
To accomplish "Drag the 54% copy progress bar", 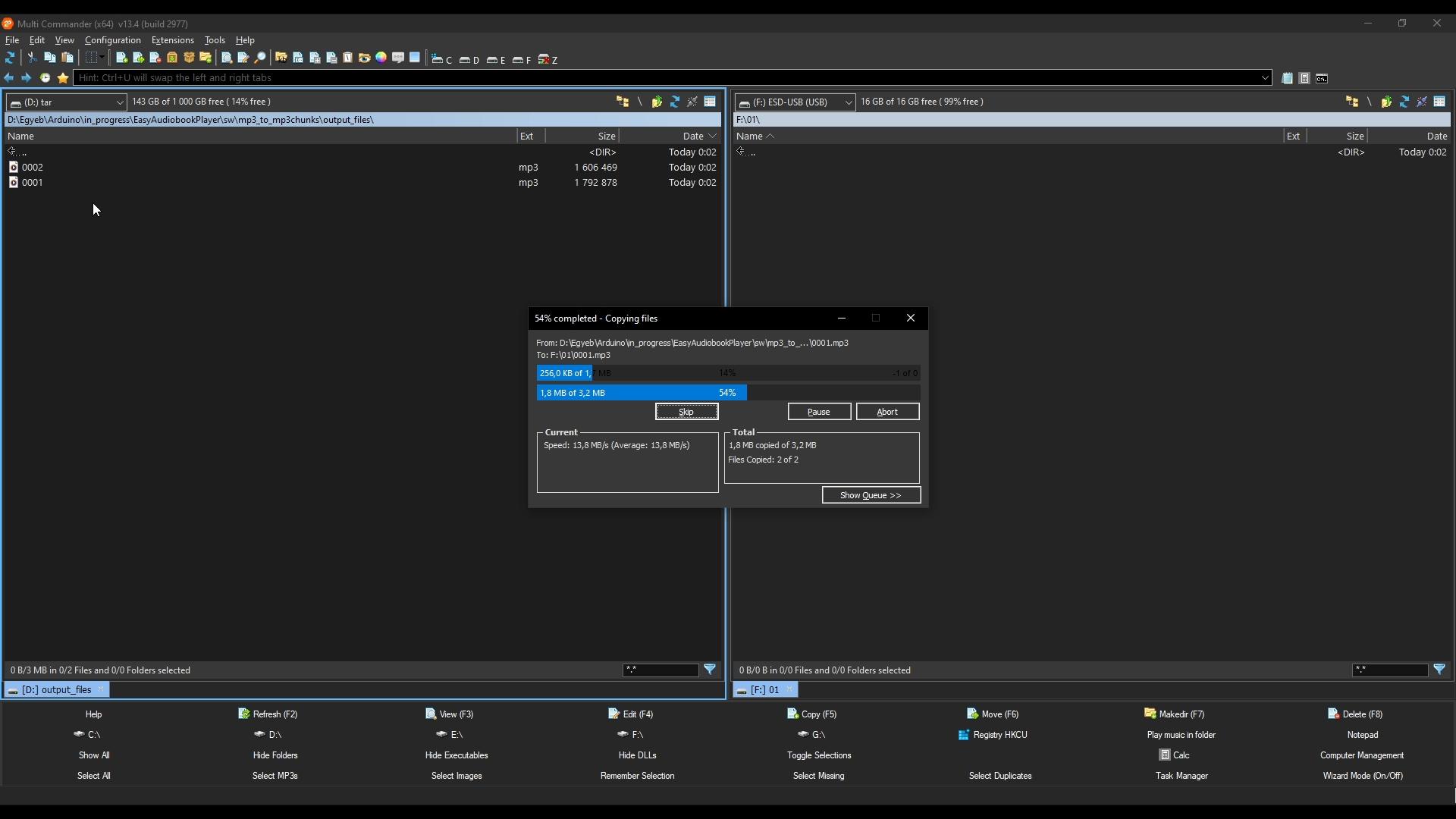I will click(x=726, y=392).
